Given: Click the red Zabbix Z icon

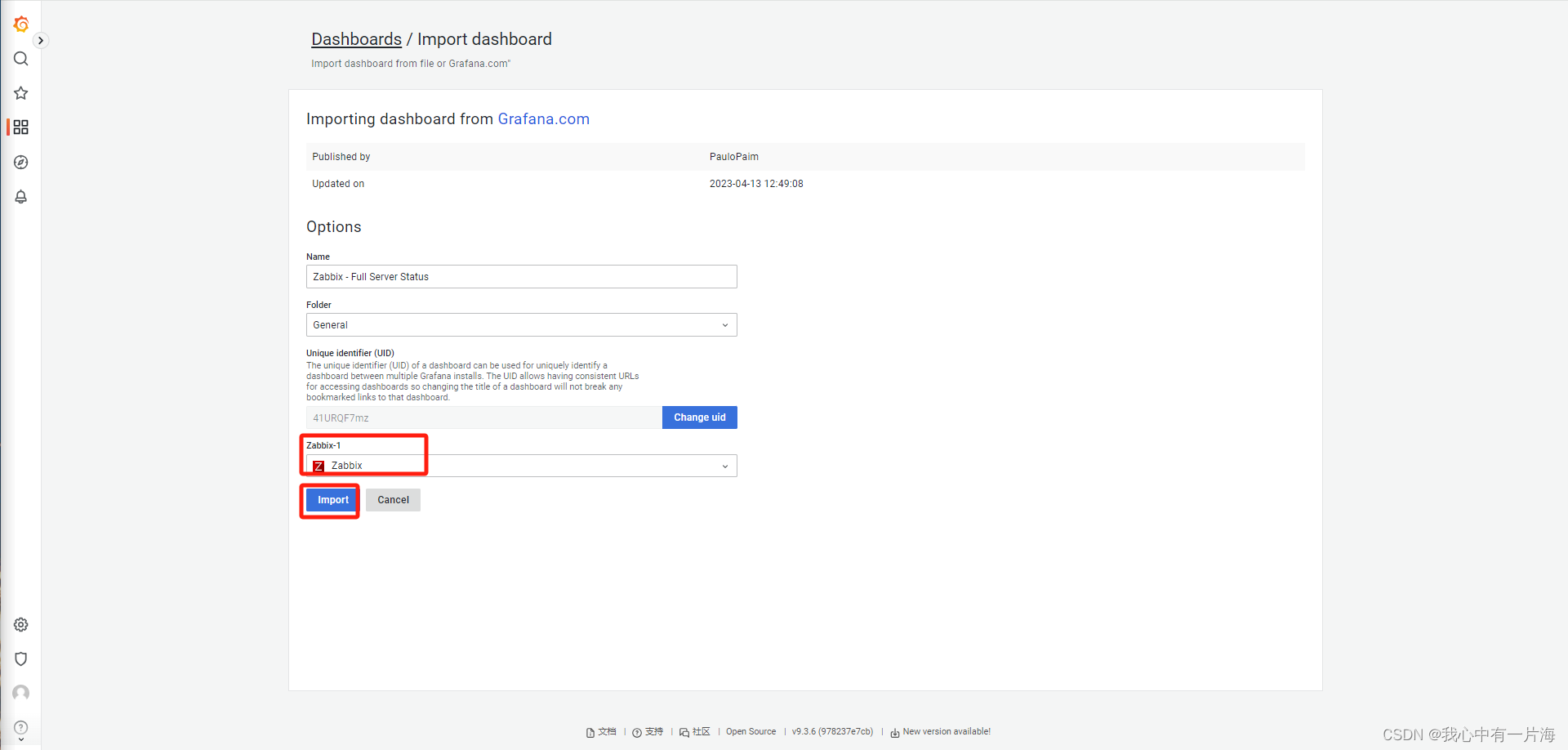Looking at the screenshot, I should 319,466.
